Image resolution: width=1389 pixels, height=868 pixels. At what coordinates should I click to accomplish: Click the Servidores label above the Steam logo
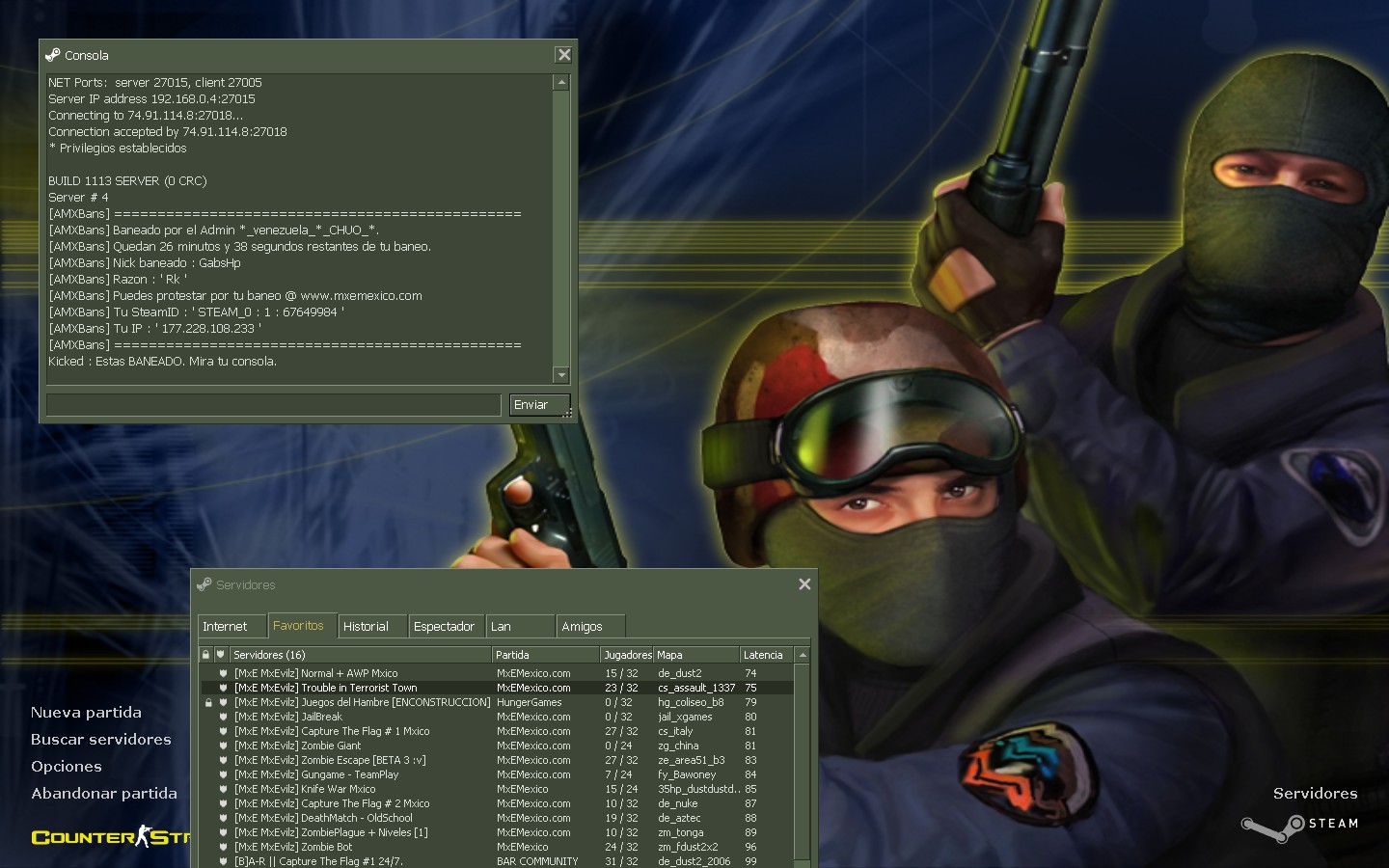[x=1315, y=794]
